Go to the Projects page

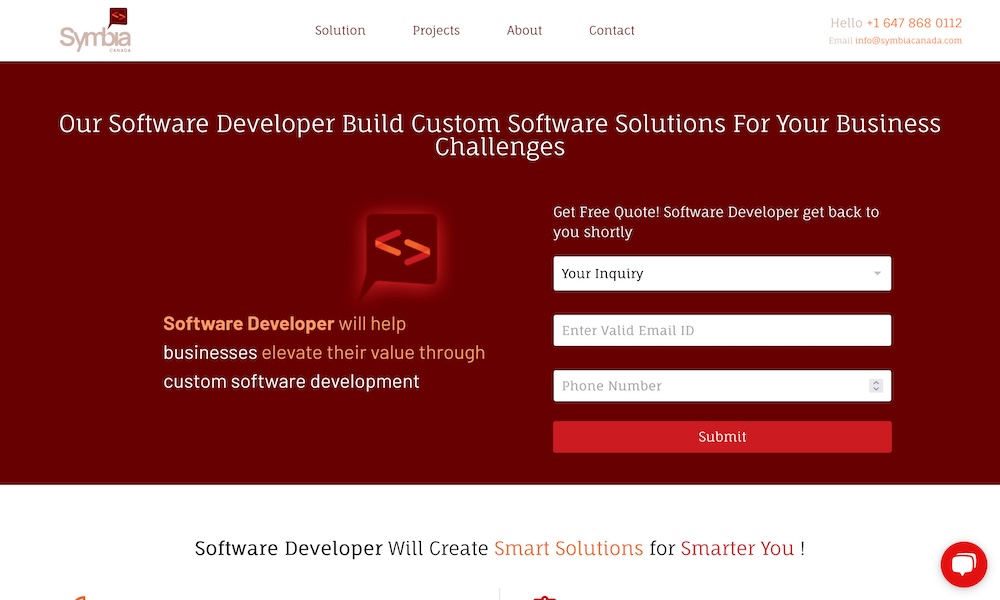pyautogui.click(x=436, y=30)
